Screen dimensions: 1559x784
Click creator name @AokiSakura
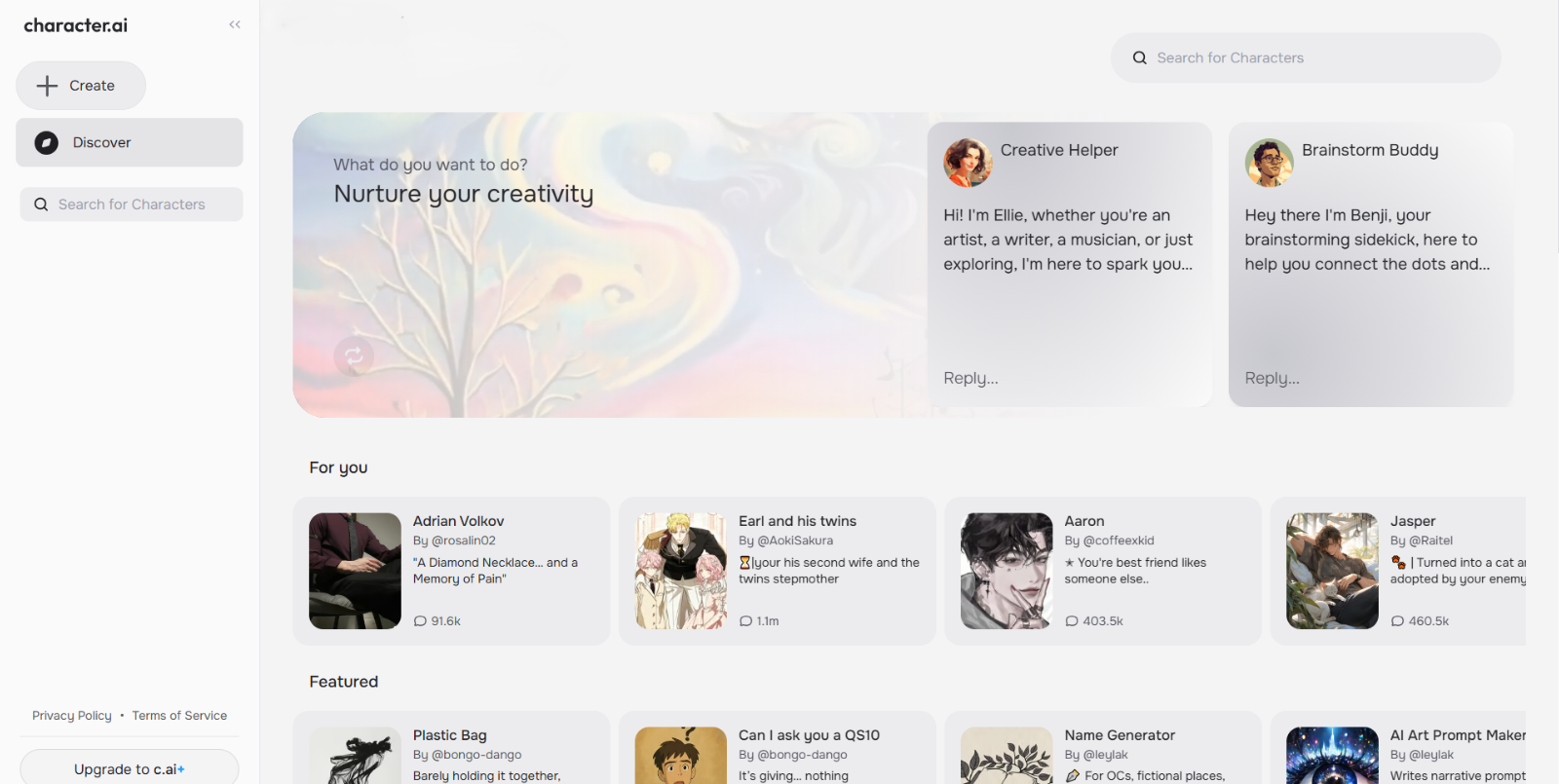tap(795, 541)
